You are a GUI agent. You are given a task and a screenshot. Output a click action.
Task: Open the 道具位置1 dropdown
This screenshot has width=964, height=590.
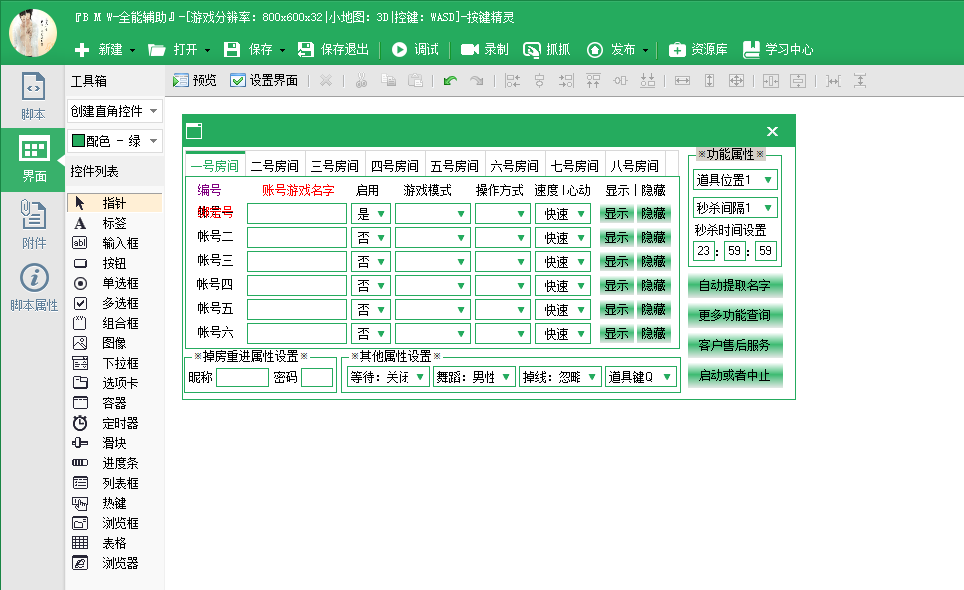pos(738,180)
